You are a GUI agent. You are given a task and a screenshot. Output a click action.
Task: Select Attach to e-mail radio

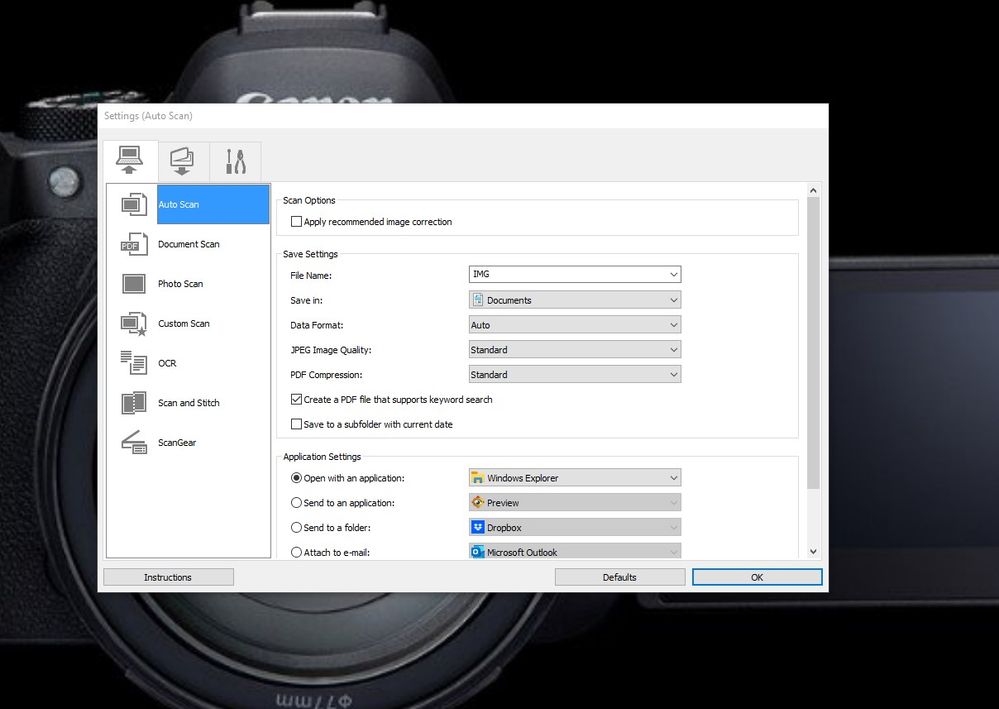pos(296,552)
